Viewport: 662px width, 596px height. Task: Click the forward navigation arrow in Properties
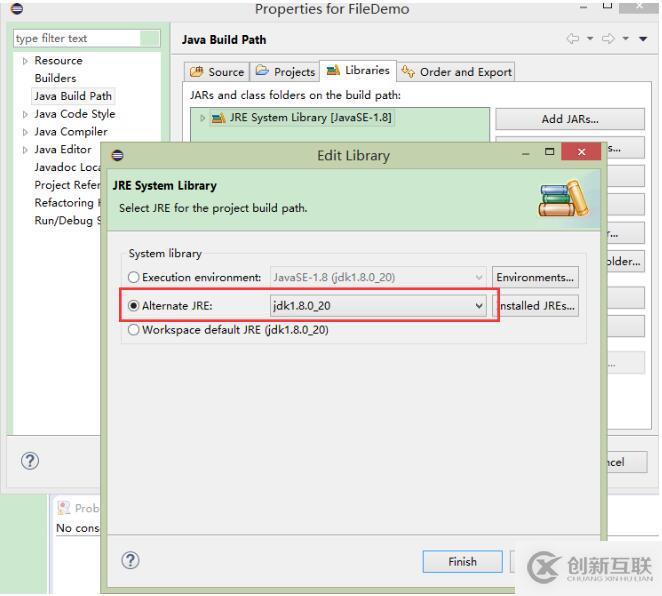[608, 39]
